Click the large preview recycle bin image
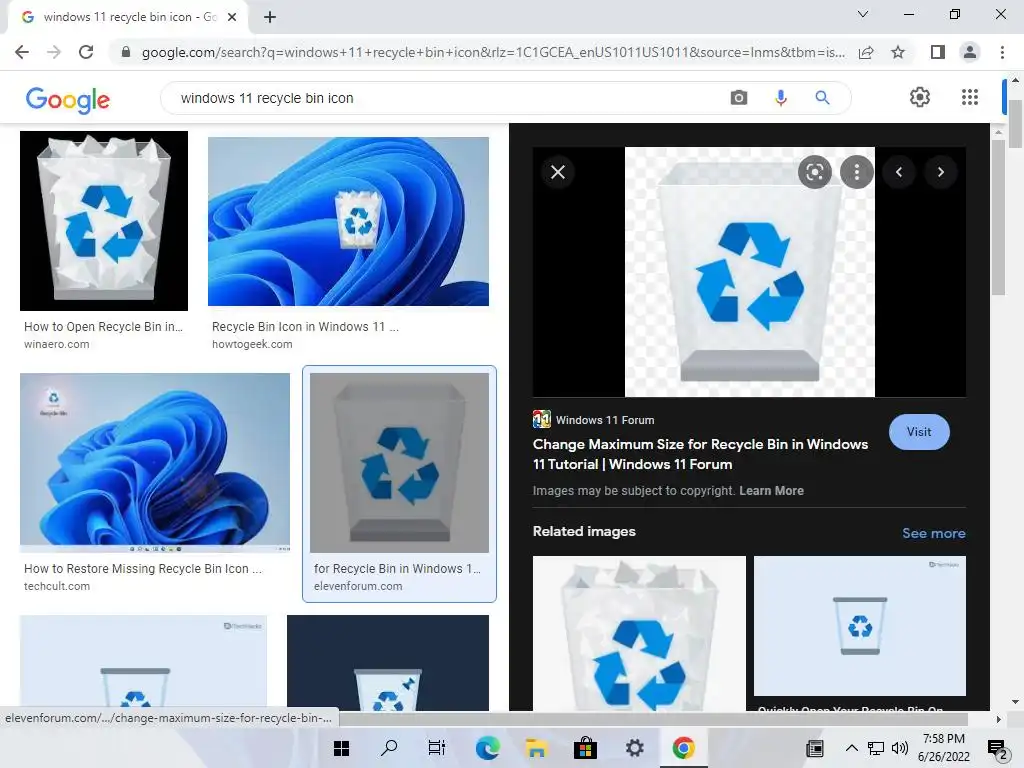This screenshot has height=768, width=1024. click(750, 272)
